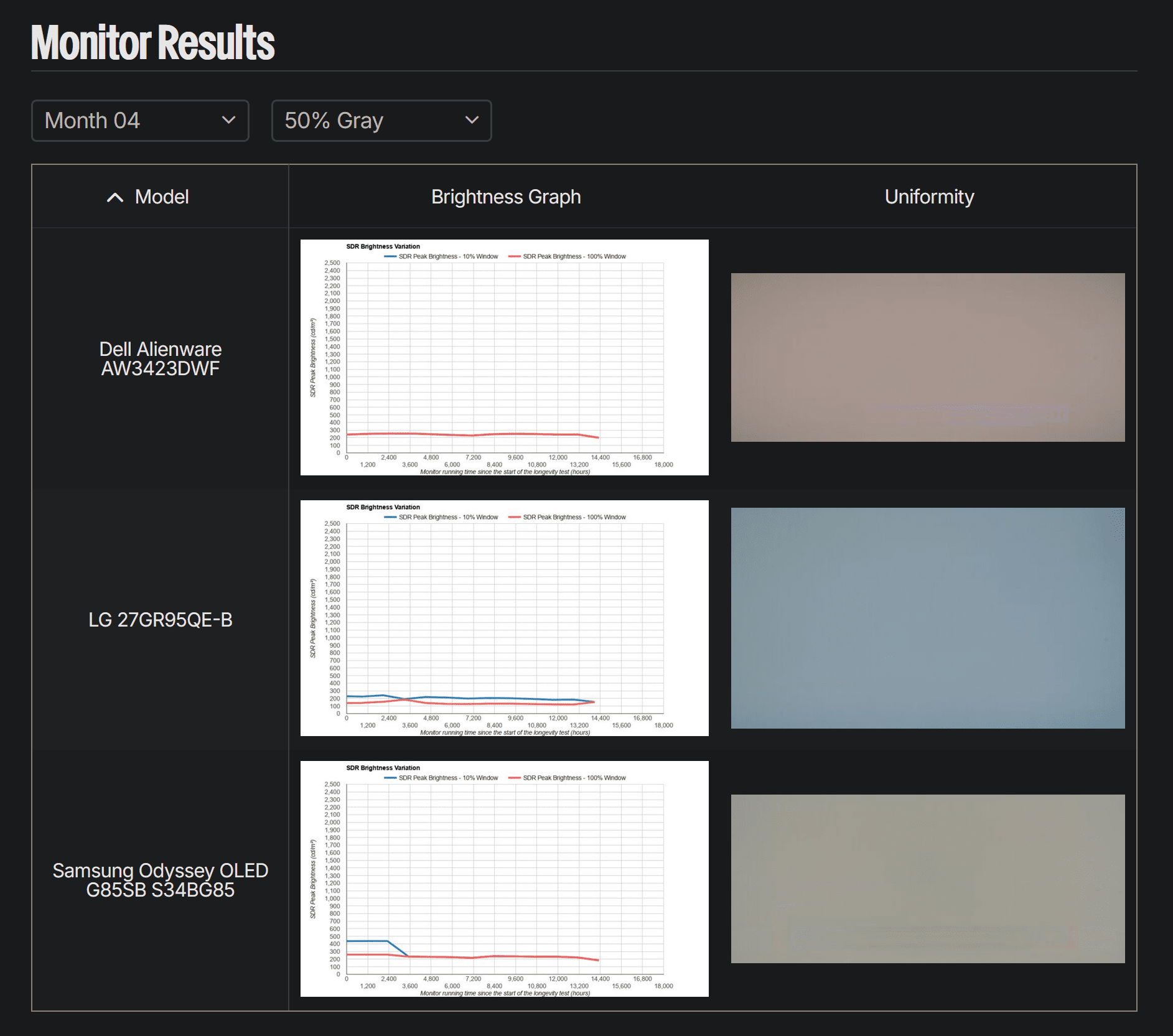Open the Dell Alienware uniformity photo
This screenshot has width=1173, height=1036.
[x=928, y=358]
